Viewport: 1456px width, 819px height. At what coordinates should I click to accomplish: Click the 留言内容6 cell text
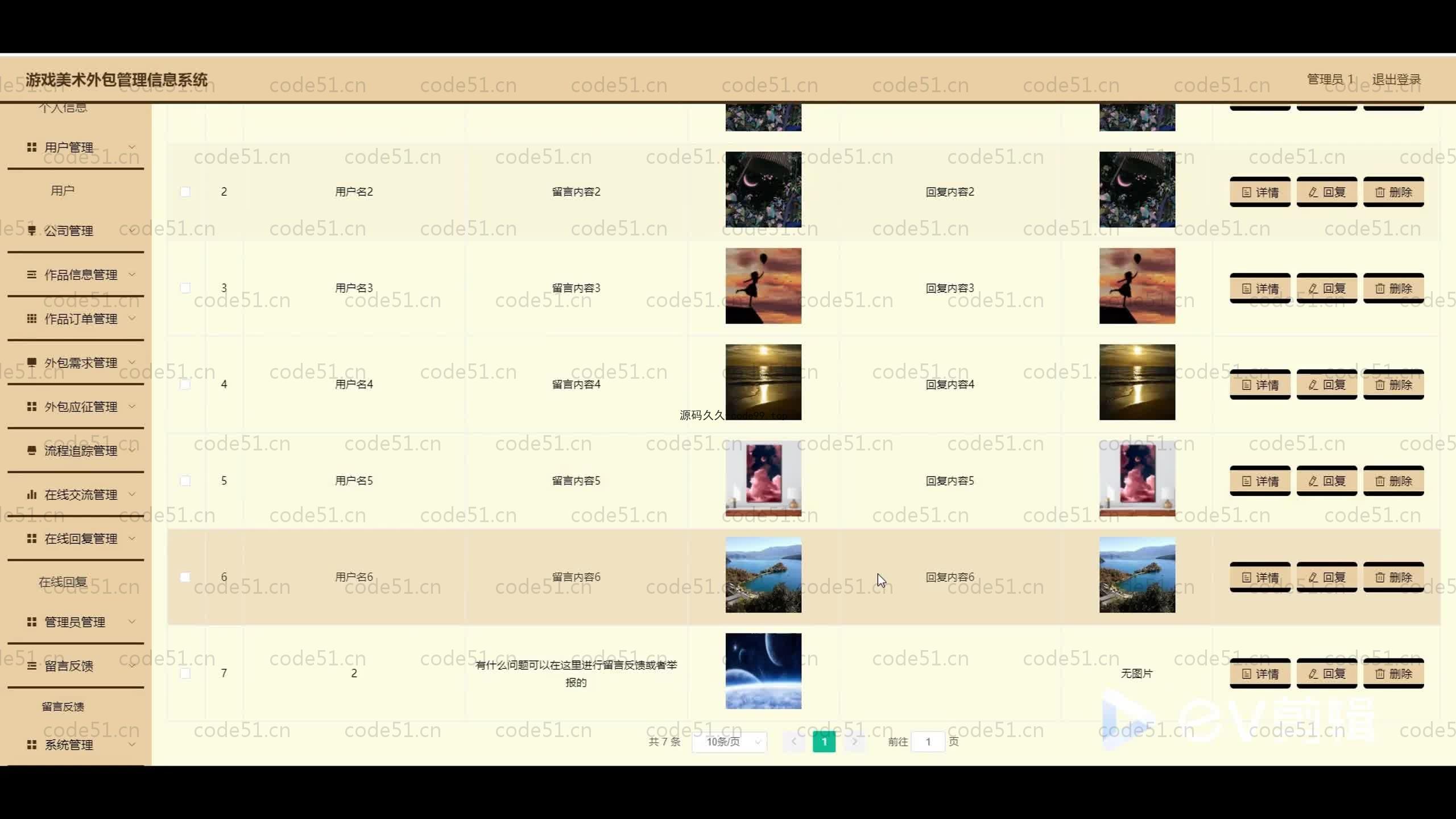click(x=576, y=577)
